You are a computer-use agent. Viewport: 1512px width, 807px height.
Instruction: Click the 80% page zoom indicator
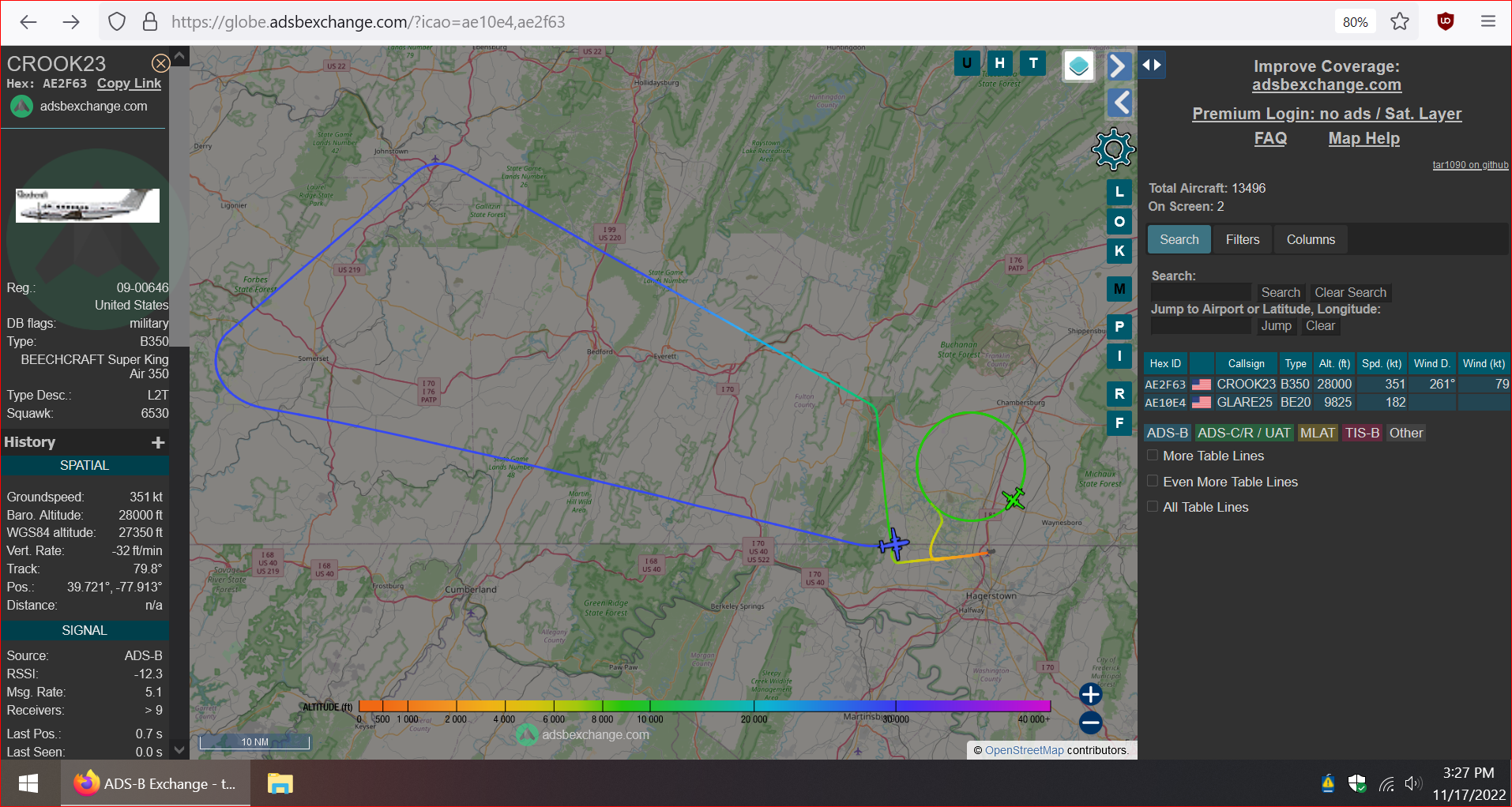pos(1356,22)
